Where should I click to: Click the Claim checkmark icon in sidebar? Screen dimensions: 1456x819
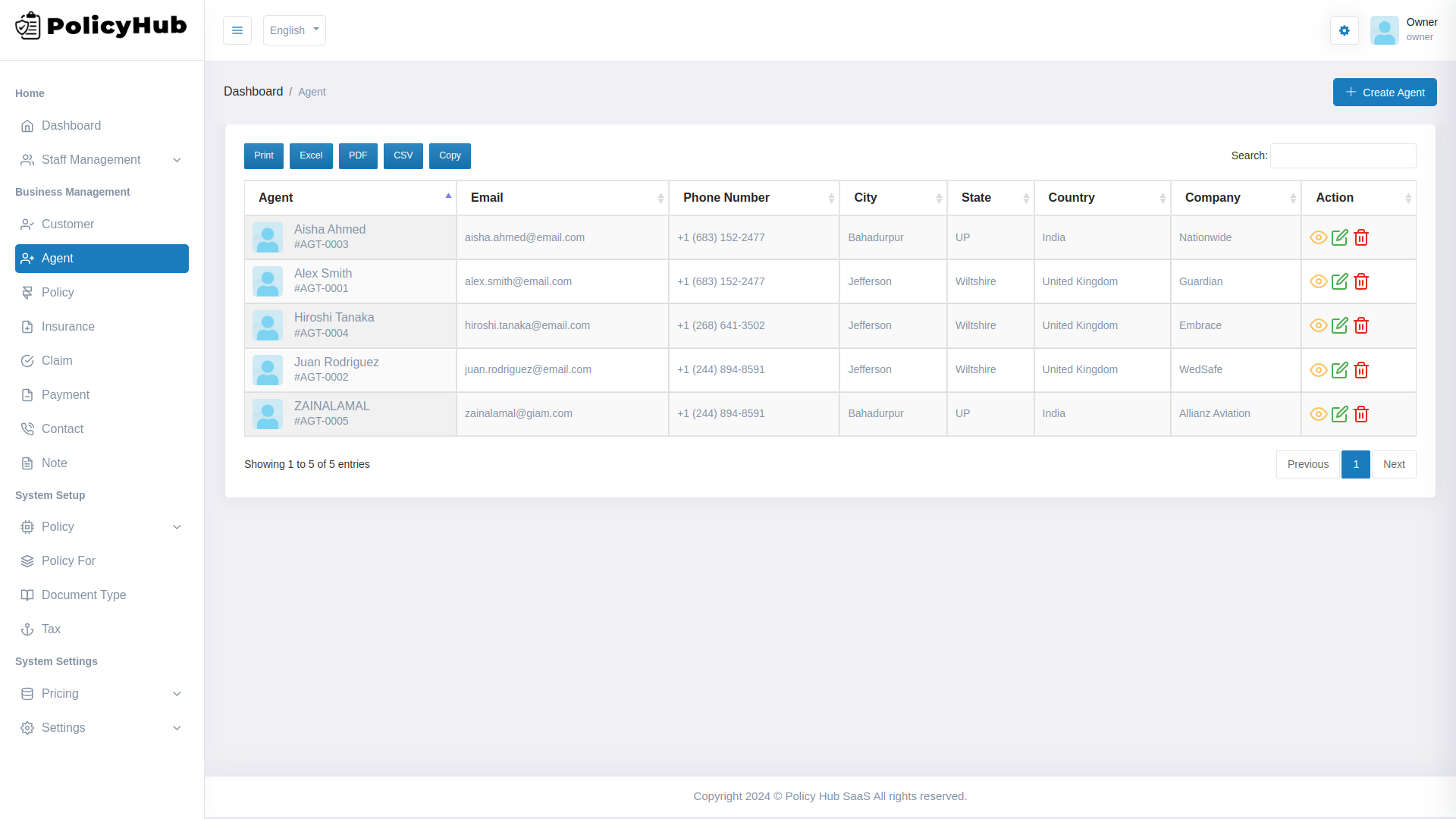[27, 360]
